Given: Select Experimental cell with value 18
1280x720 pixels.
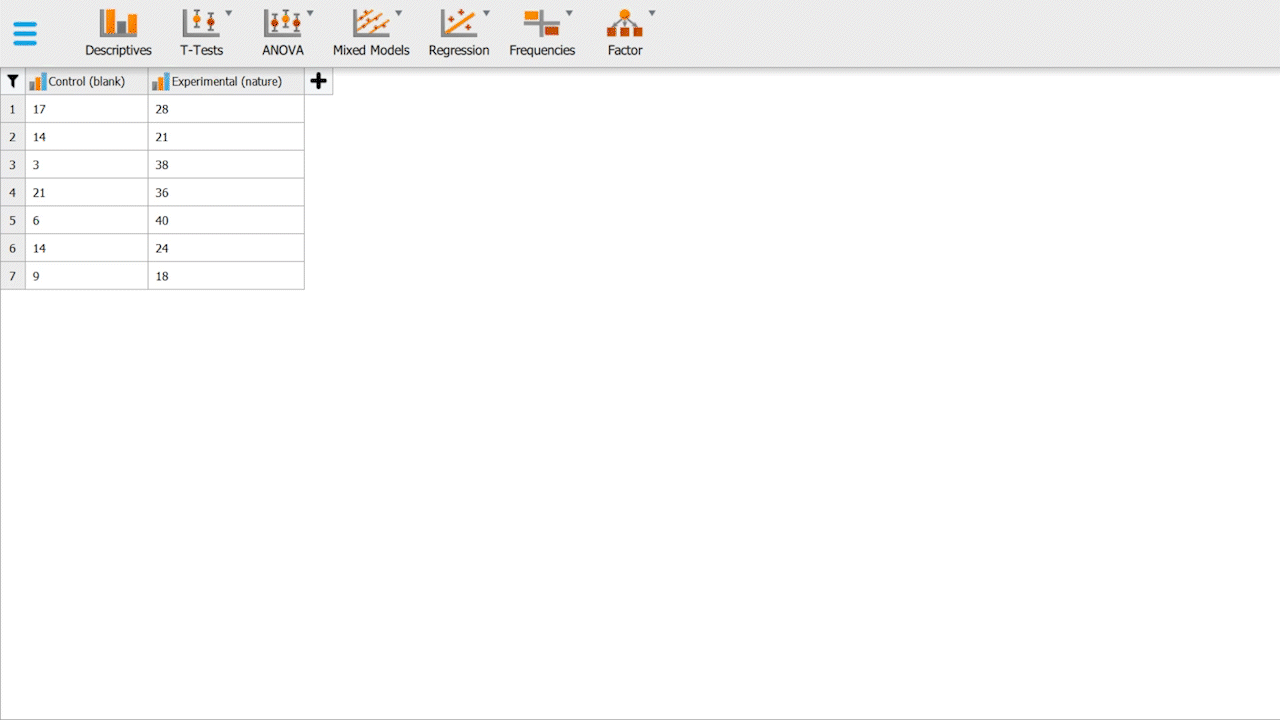Looking at the screenshot, I should [226, 276].
